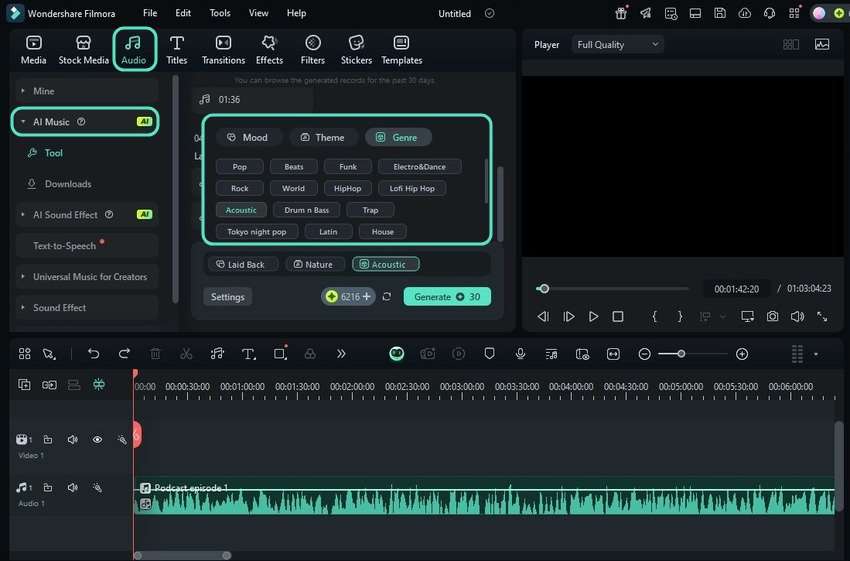Open the Media tab
850x561 pixels.
pyautogui.click(x=34, y=50)
